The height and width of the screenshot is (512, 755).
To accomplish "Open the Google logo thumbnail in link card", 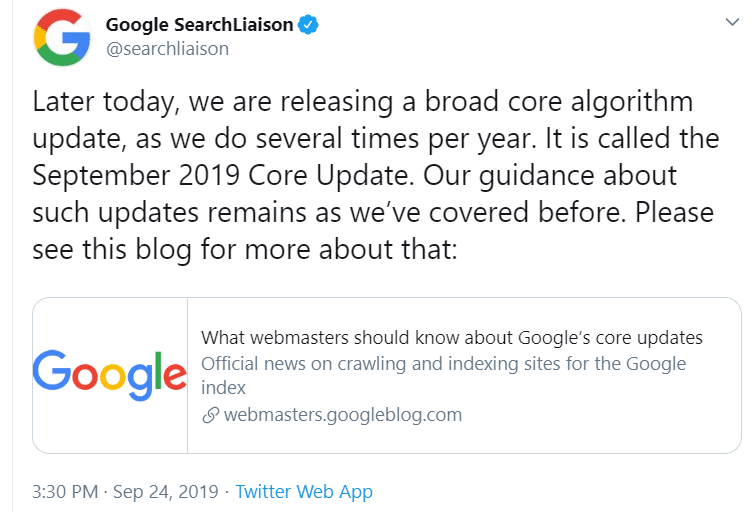I will click(110, 375).
